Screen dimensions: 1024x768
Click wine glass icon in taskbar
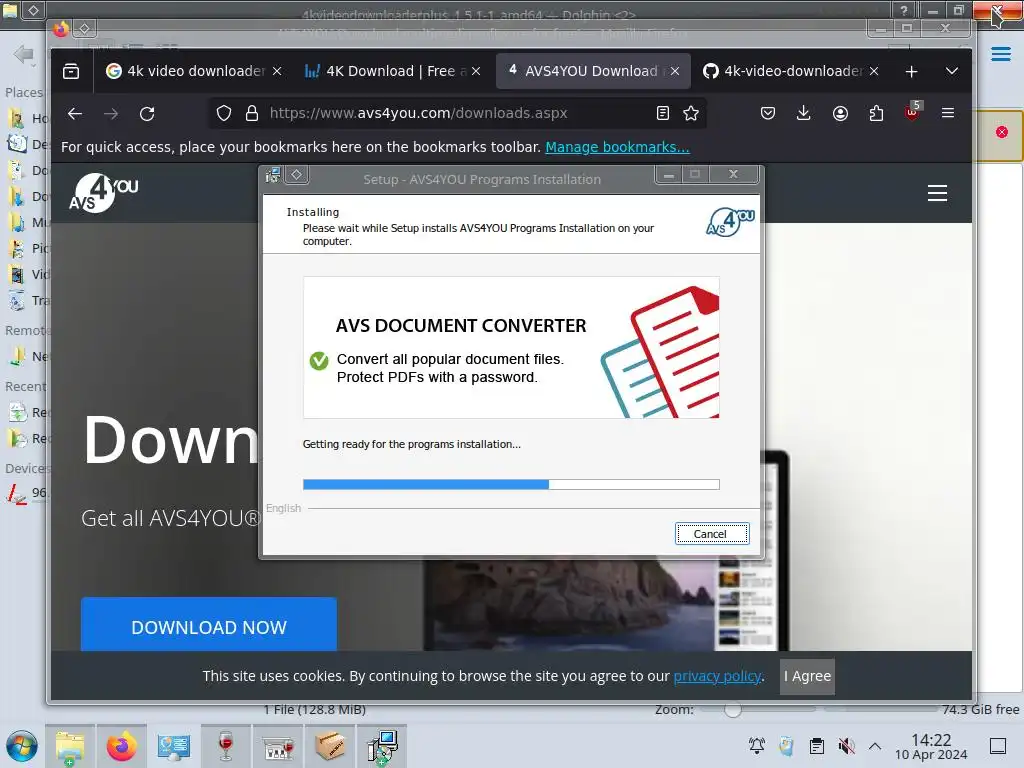coord(226,746)
